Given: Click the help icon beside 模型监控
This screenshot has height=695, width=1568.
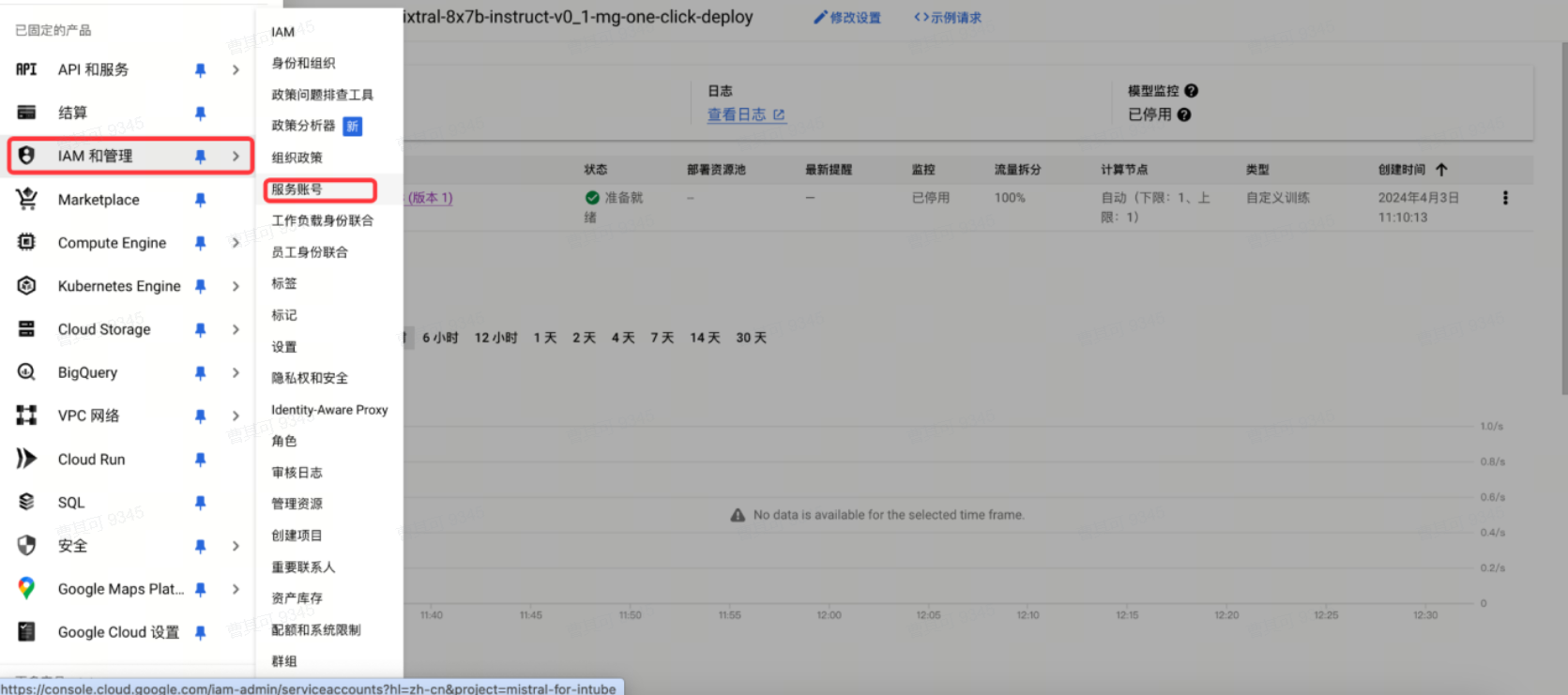Looking at the screenshot, I should (x=1191, y=91).
